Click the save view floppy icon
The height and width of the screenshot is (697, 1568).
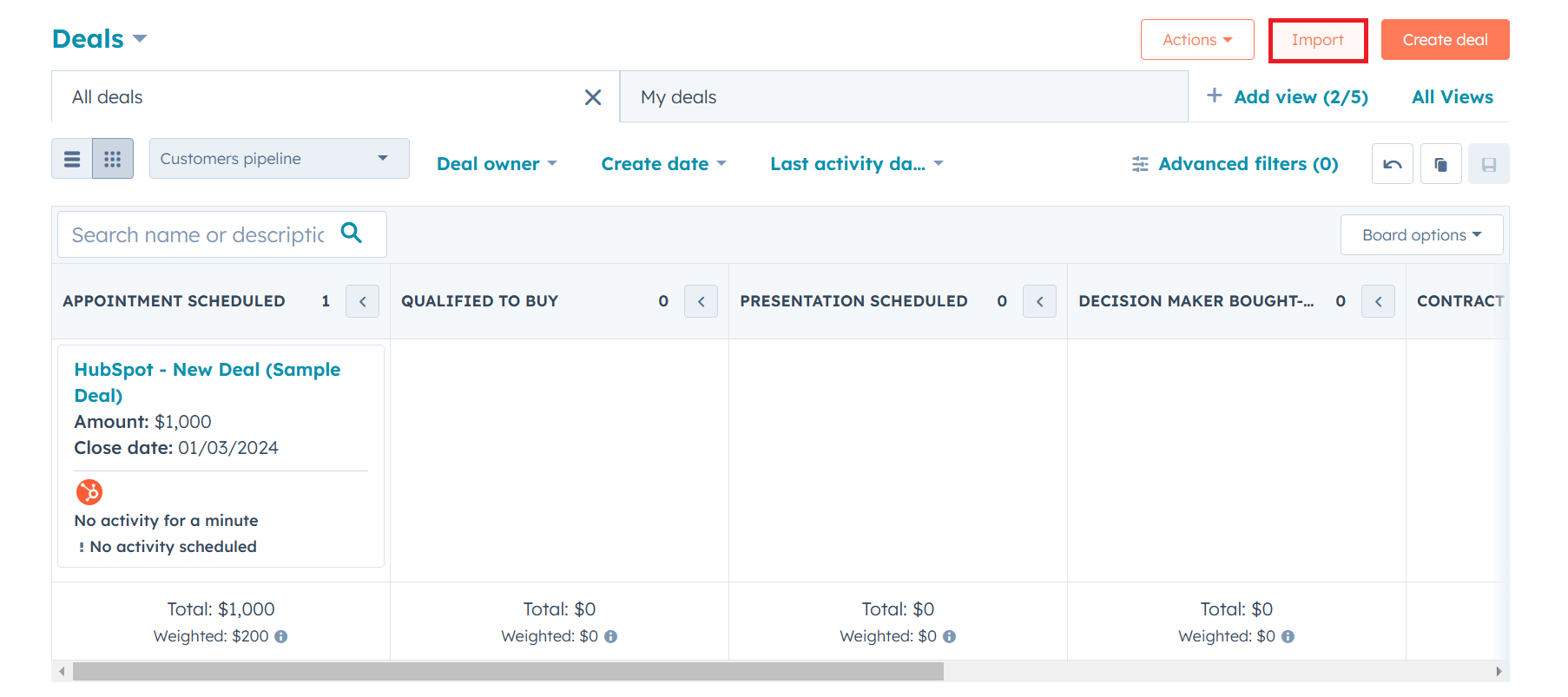(1489, 164)
